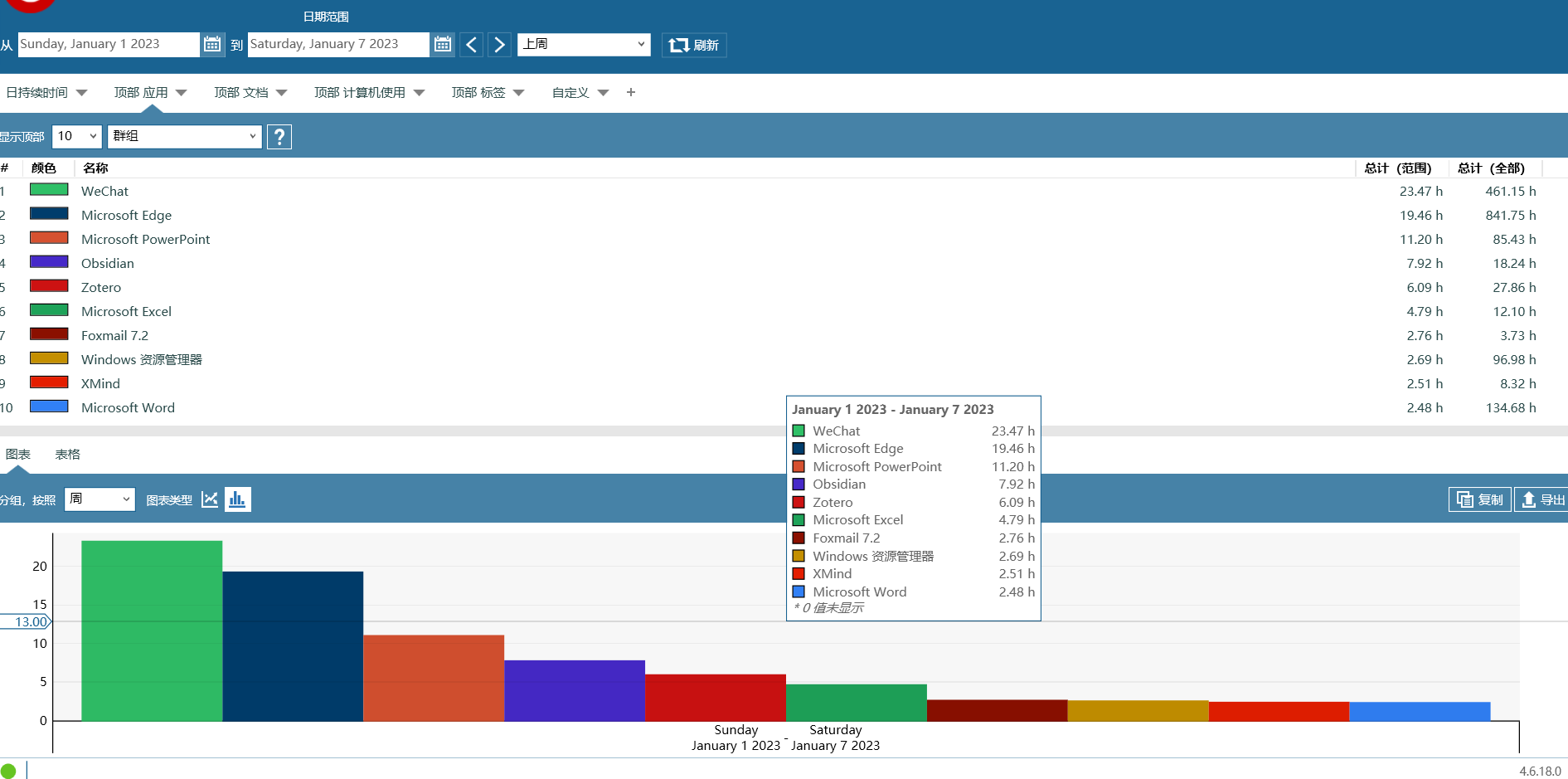Screen dimensions: 1568x779
Task: Select the Obsidian row name
Action: pyautogui.click(x=107, y=263)
